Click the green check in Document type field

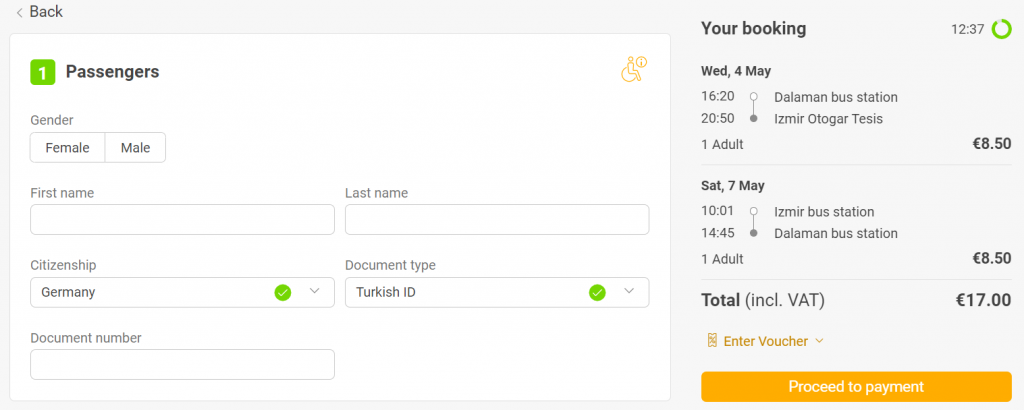pyautogui.click(x=598, y=292)
